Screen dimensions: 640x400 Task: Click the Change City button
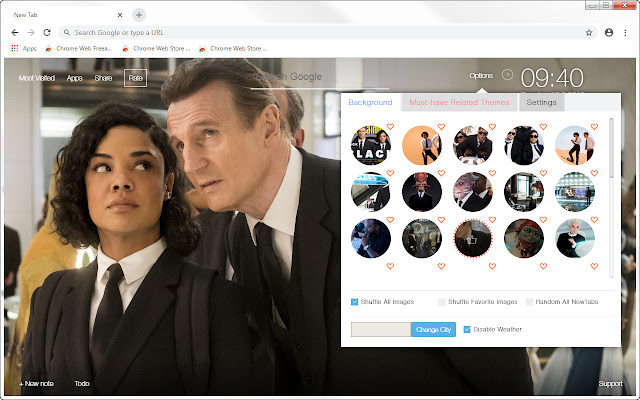(x=433, y=329)
